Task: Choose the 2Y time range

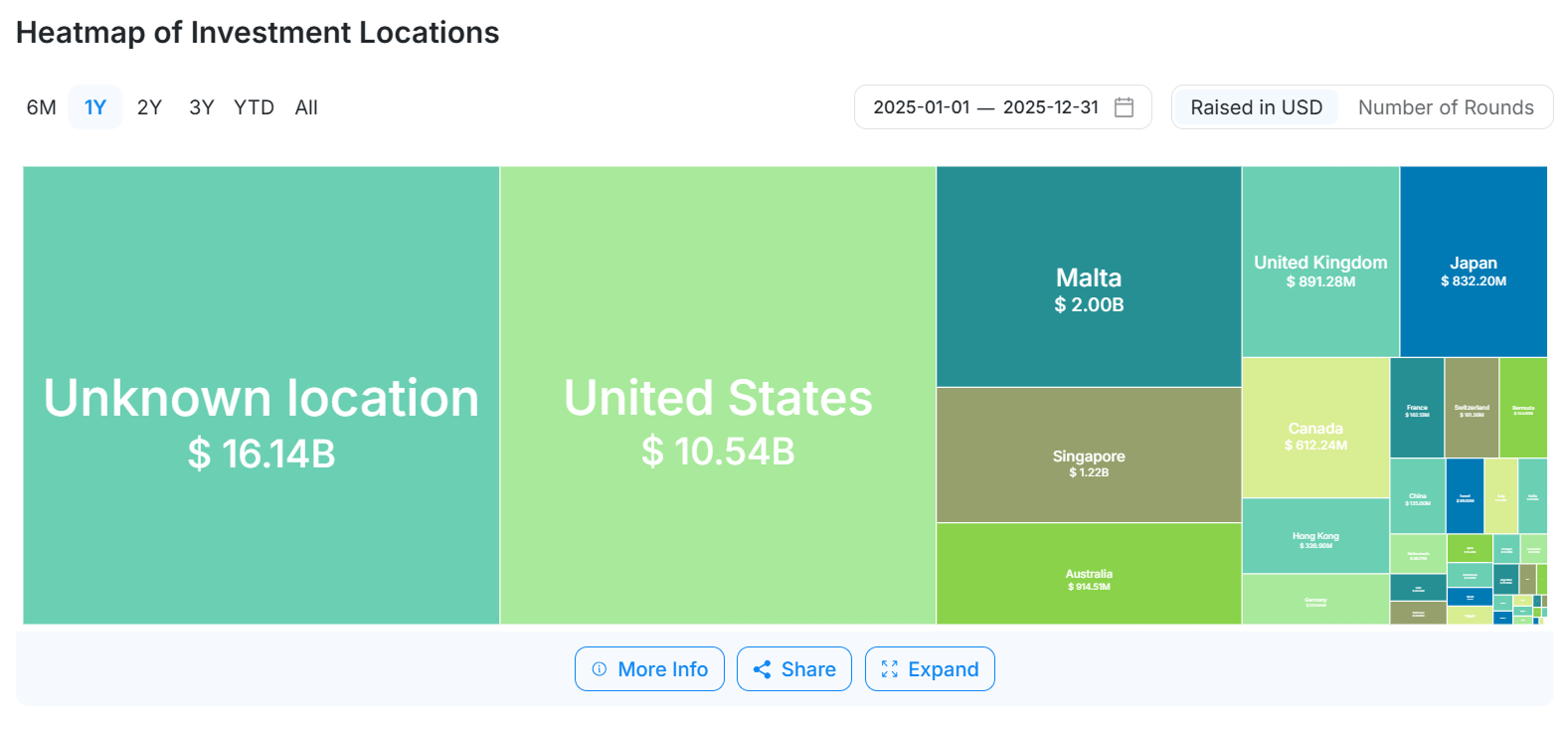Action: (149, 107)
